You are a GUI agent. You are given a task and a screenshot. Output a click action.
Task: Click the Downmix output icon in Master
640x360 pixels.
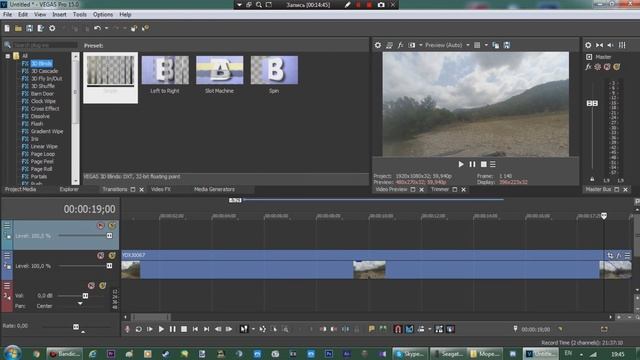pyautogui.click(x=599, y=45)
